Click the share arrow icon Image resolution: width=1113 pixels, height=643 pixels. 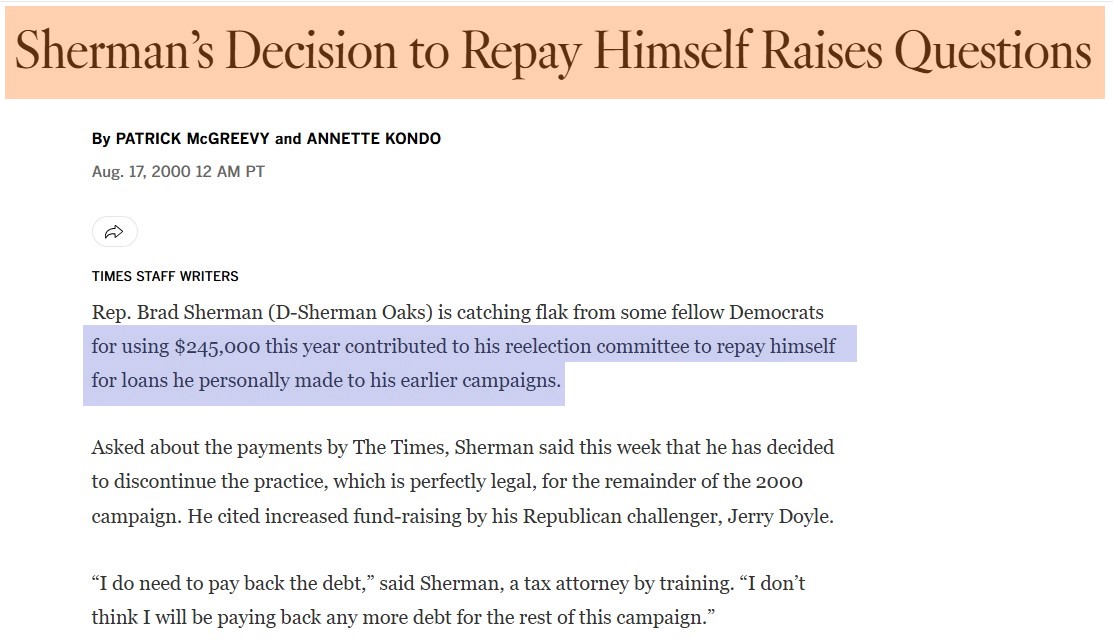coord(114,231)
